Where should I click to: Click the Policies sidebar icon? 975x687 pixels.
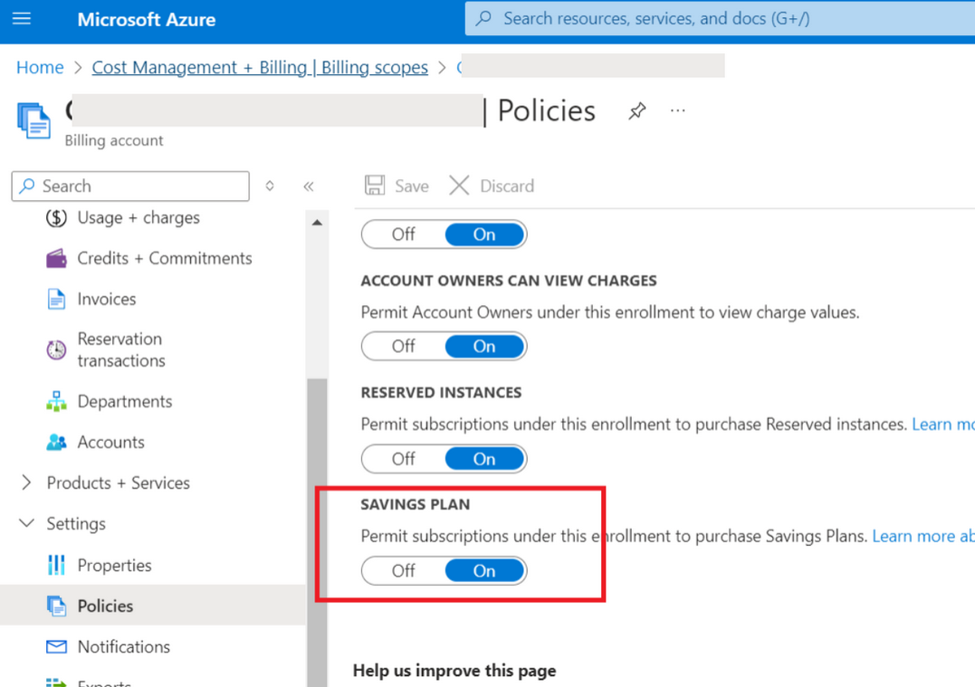[56, 606]
